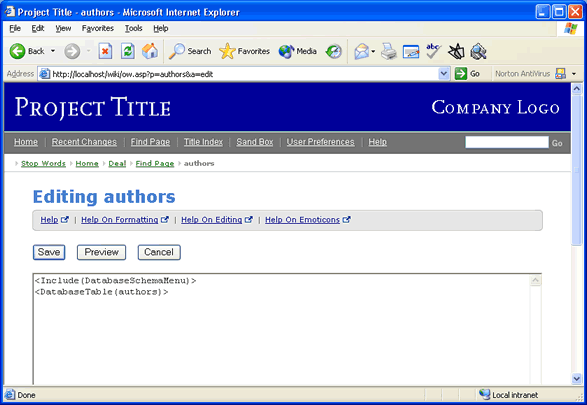Image resolution: width=587 pixels, height=405 pixels.
Task: Expand the Mail button dropdown arrow
Action: [373, 51]
